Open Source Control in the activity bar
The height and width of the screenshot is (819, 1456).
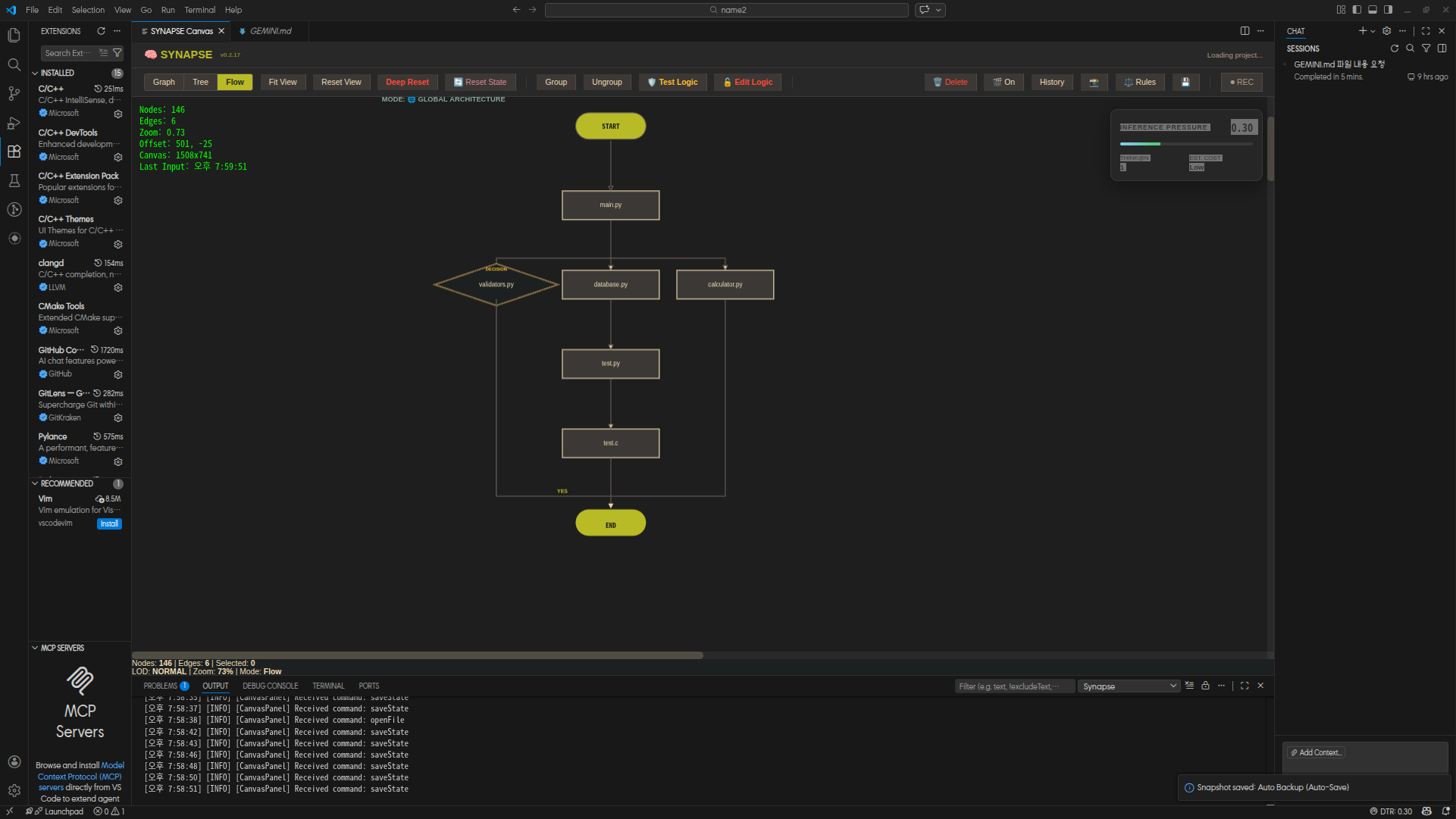pos(14,94)
